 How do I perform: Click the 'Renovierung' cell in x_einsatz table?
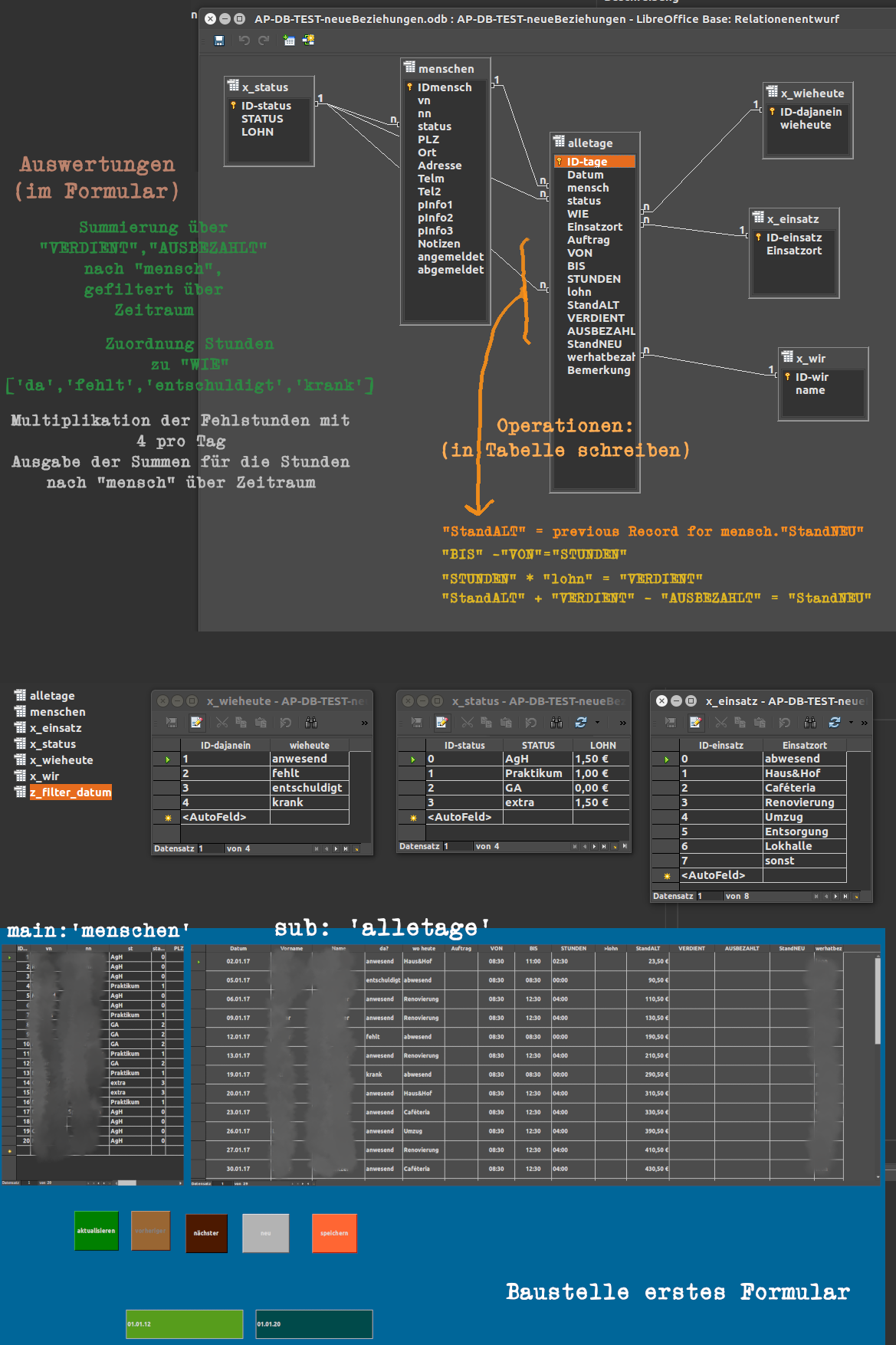click(x=805, y=802)
